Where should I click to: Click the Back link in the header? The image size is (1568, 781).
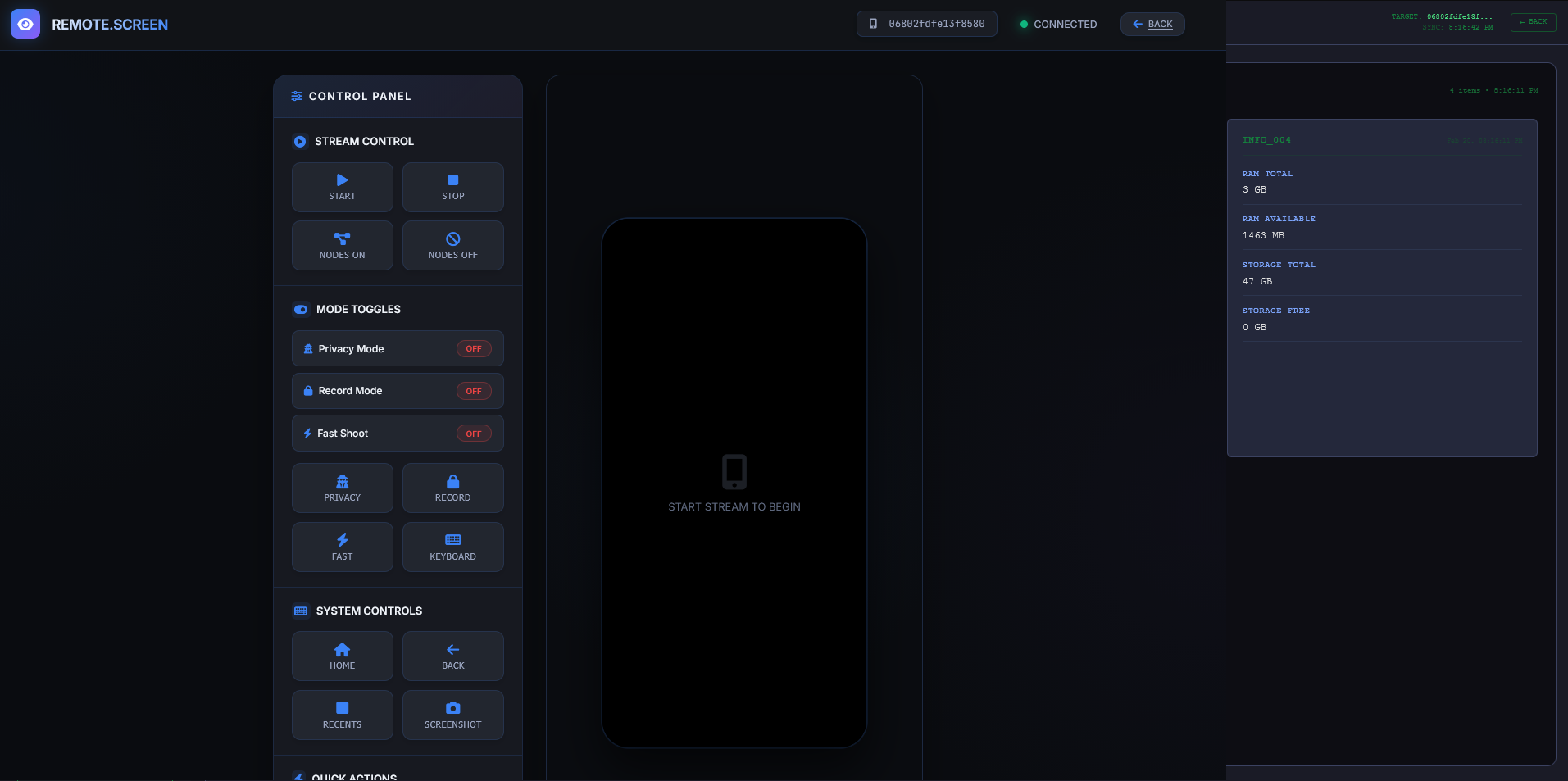1152,25
